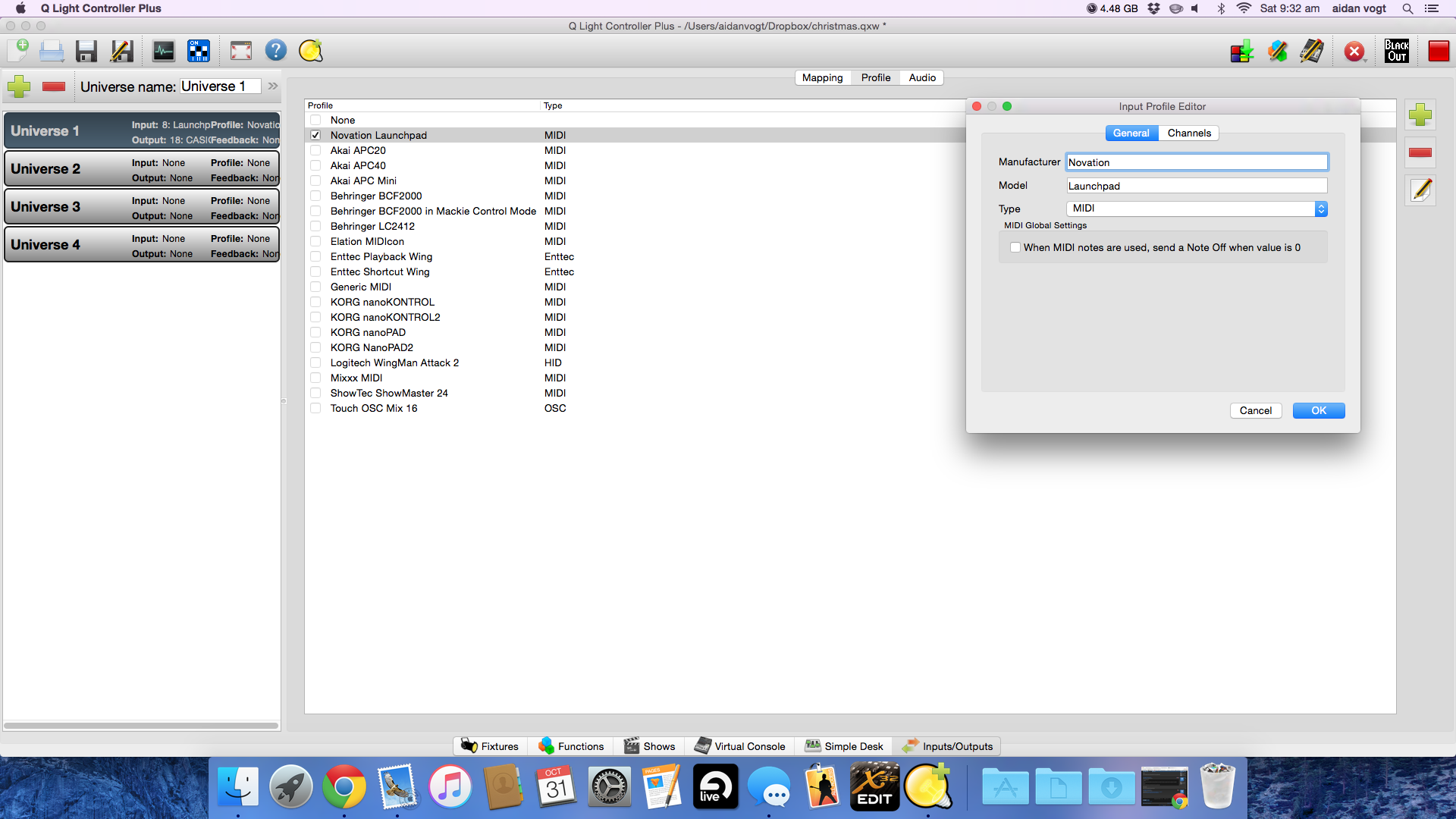The width and height of the screenshot is (1456, 819).
Task: Open the DMX monitor icon
Action: (163, 51)
